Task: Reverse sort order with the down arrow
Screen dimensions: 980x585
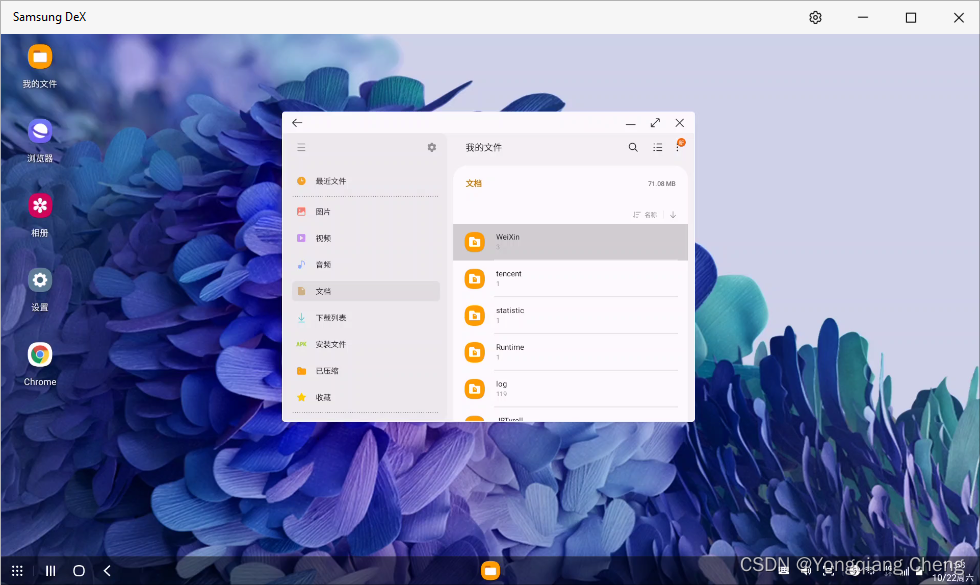Action: (673, 214)
